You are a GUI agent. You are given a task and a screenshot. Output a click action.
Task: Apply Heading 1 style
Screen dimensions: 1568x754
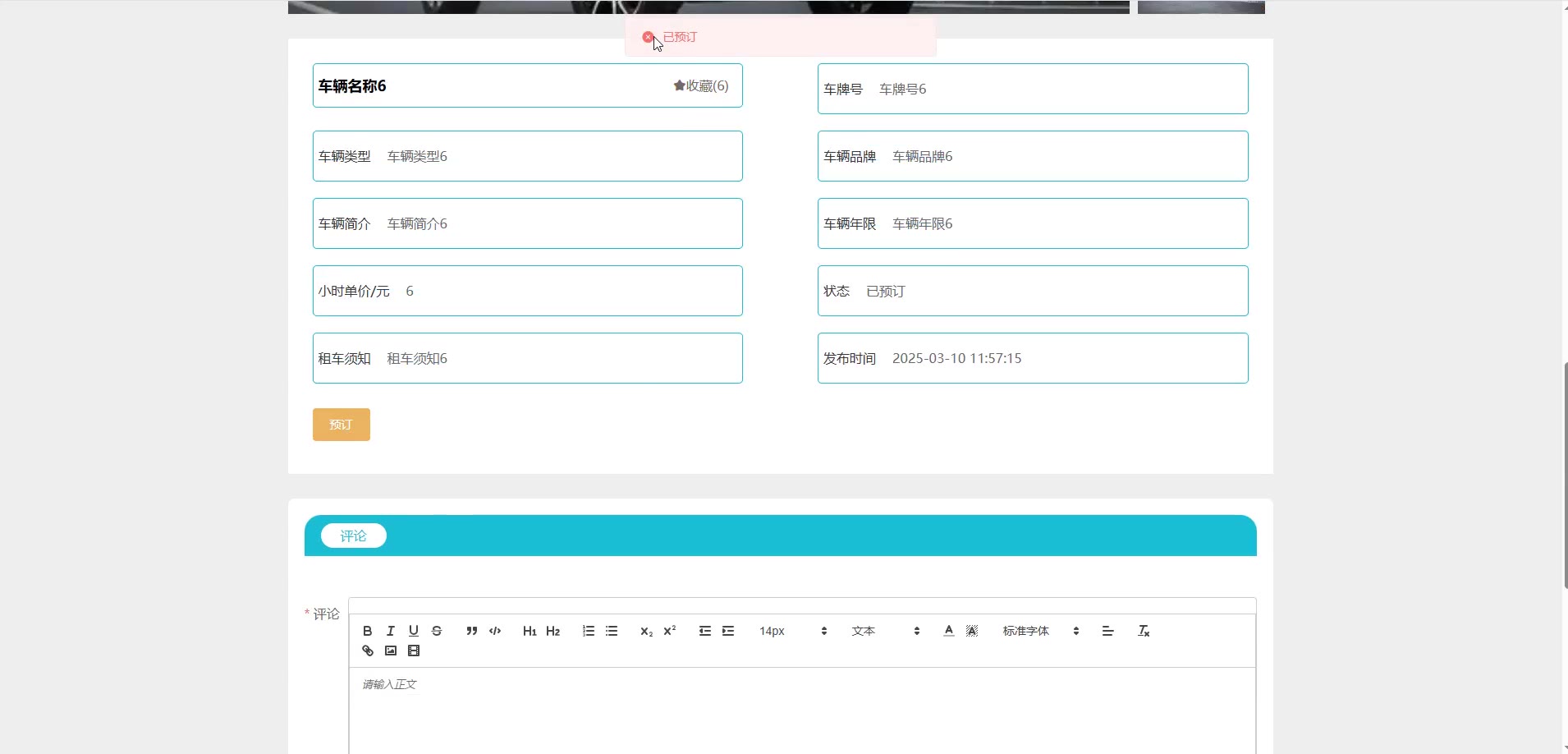(530, 631)
